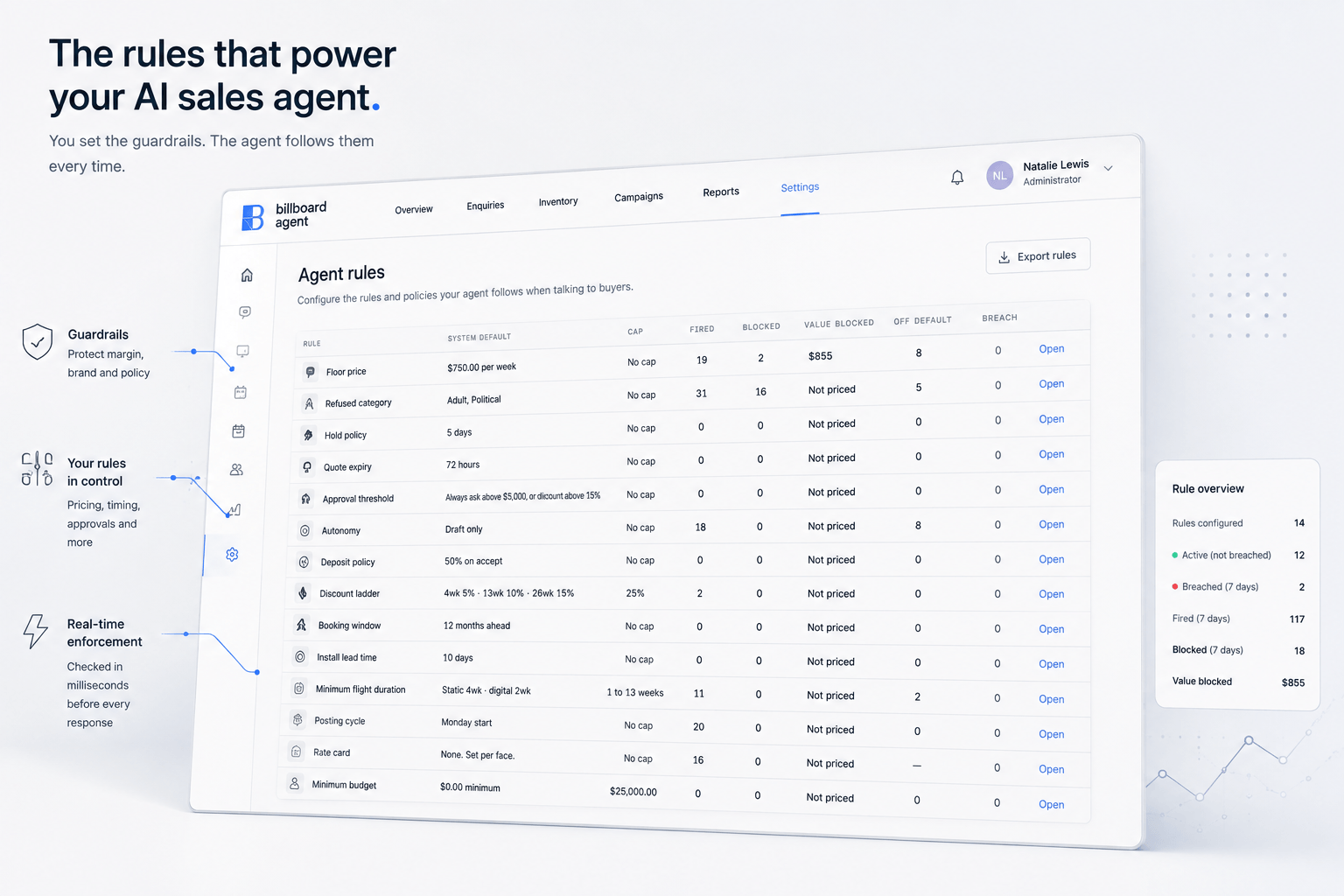Go to the Inventory tab

click(558, 202)
